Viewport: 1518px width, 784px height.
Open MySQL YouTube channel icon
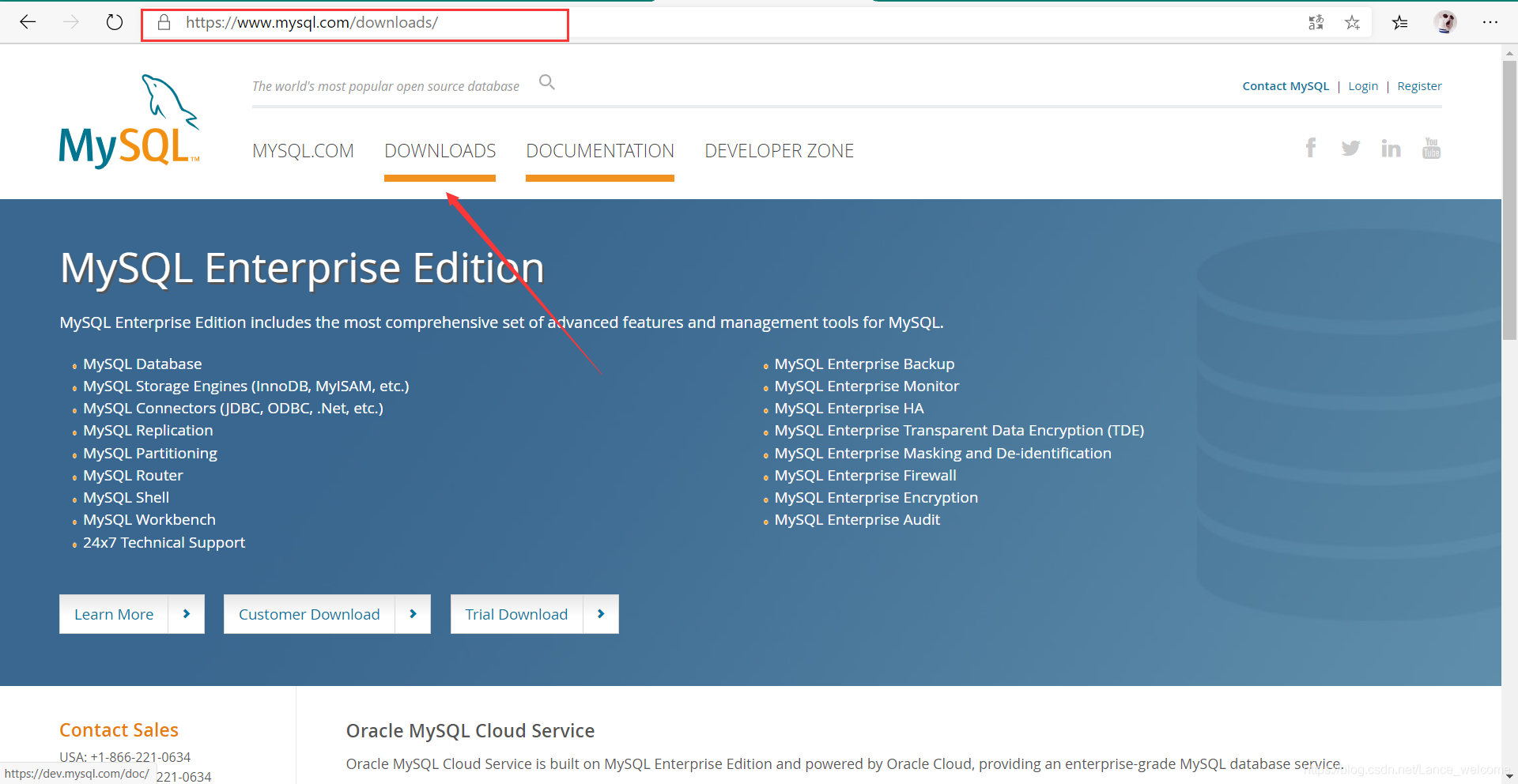(x=1431, y=148)
